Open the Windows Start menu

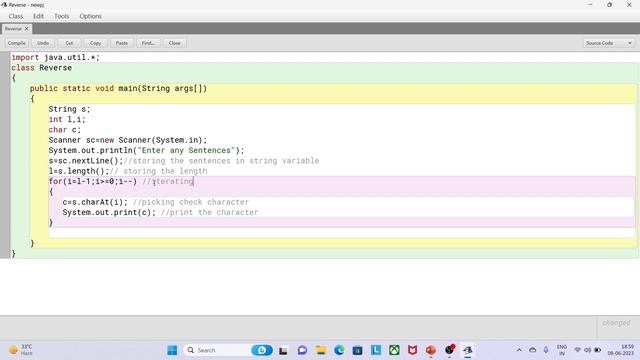(172, 350)
